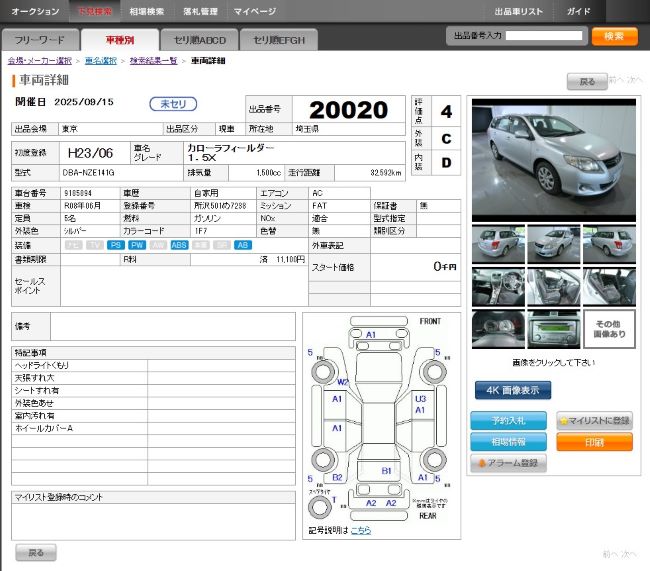Open the rear-right exterior thumbnail
Image resolution: width=650 pixels, height=571 pixels.
click(x=609, y=244)
